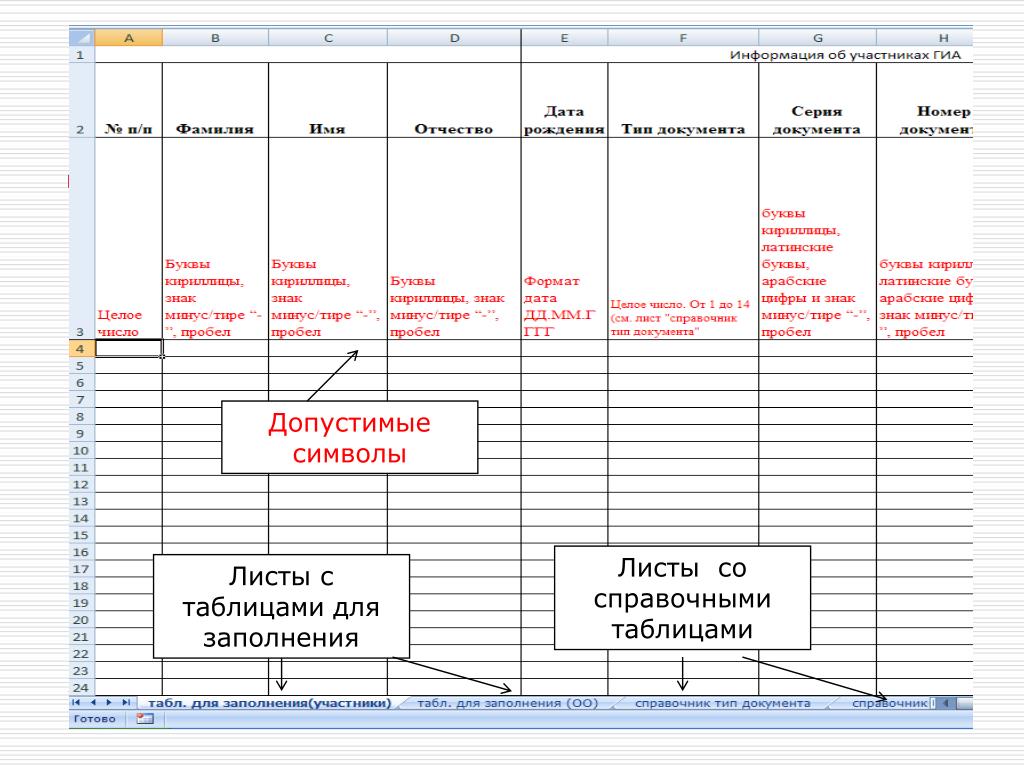1024x768 pixels.
Task: Switch to 'табл. для заполнения (ОО)' tab
Action: [x=507, y=703]
